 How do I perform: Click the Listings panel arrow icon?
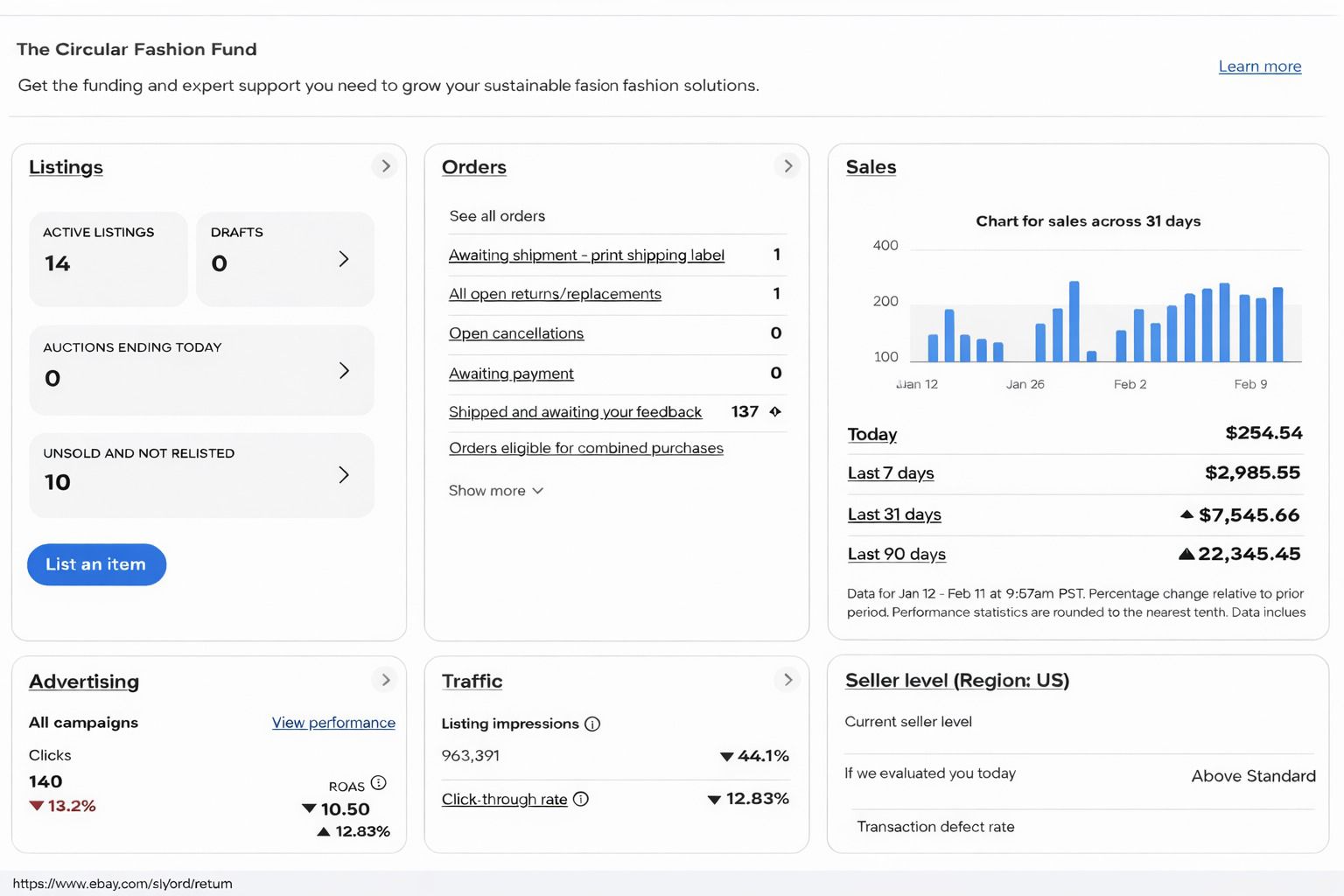tap(385, 166)
